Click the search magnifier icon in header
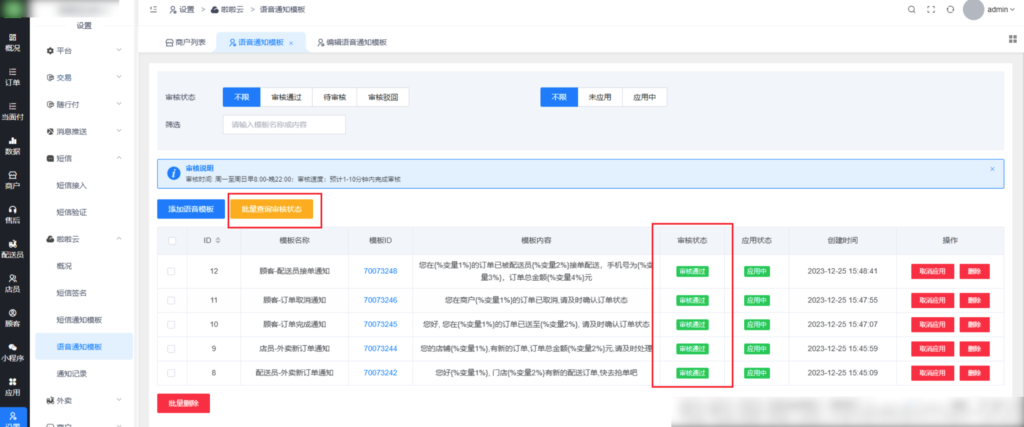Image resolution: width=1024 pixels, height=427 pixels. [912, 10]
